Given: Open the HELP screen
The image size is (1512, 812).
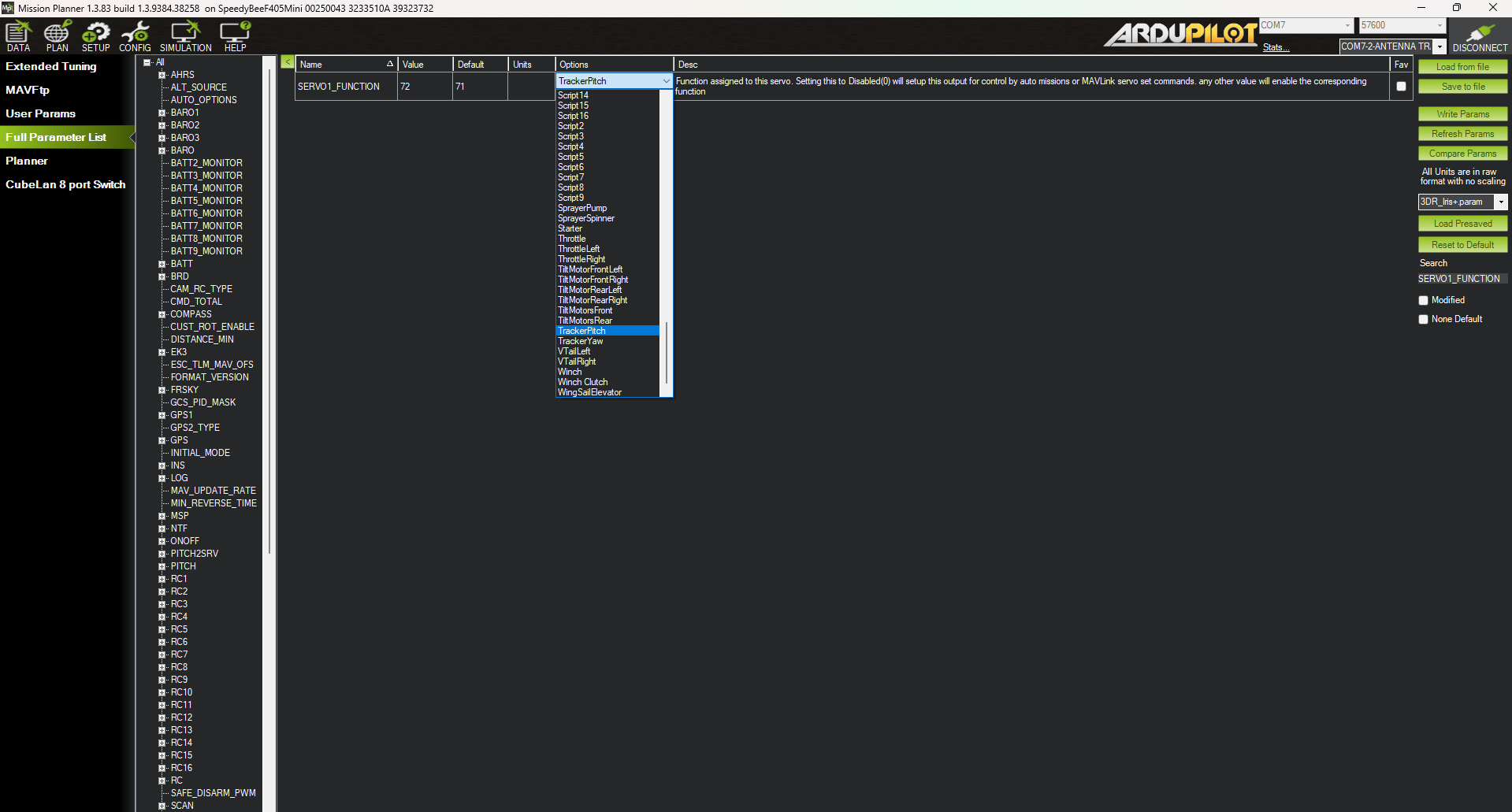Looking at the screenshot, I should tap(235, 36).
